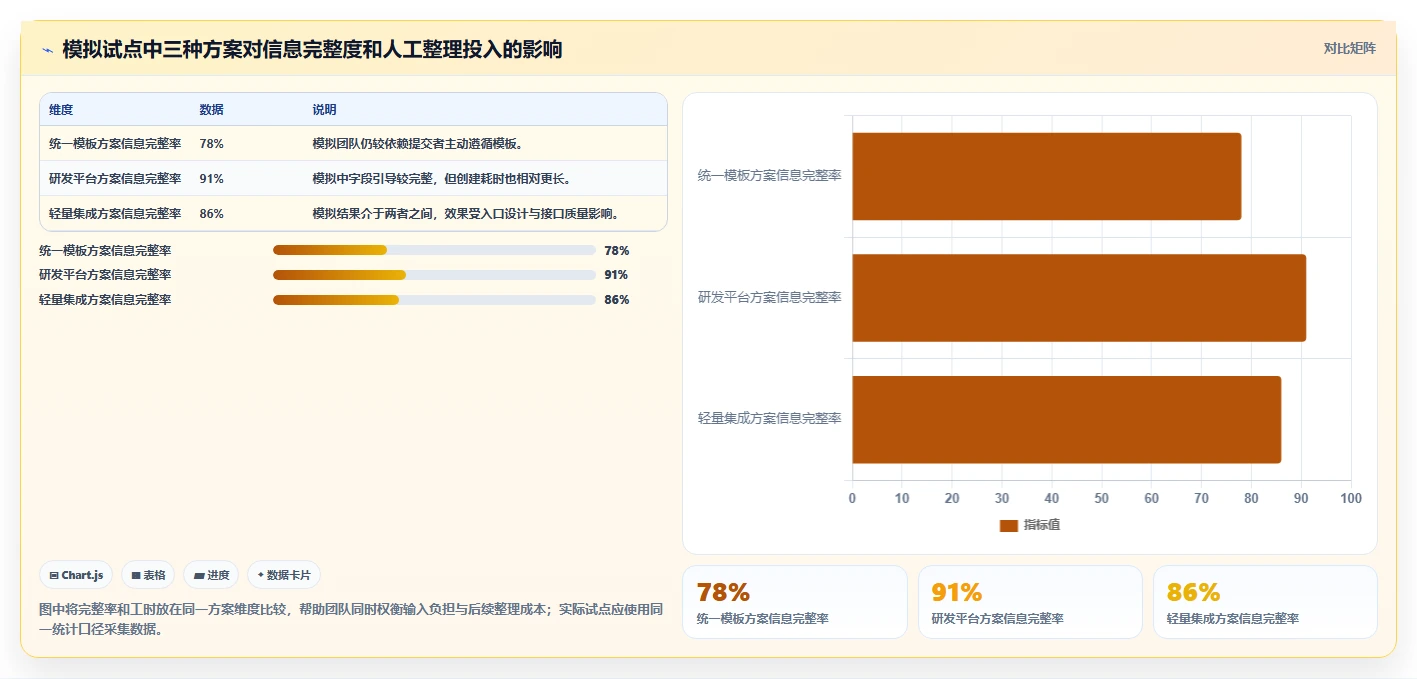Click the 轻量集成方案 chart bar

point(1066,419)
